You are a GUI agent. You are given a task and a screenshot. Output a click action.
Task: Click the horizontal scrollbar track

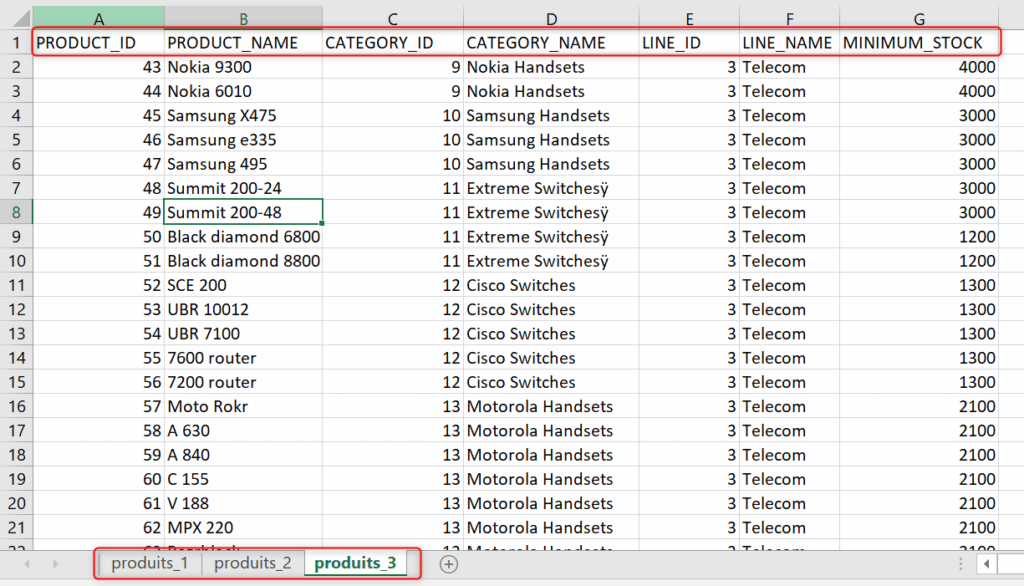1010,564
